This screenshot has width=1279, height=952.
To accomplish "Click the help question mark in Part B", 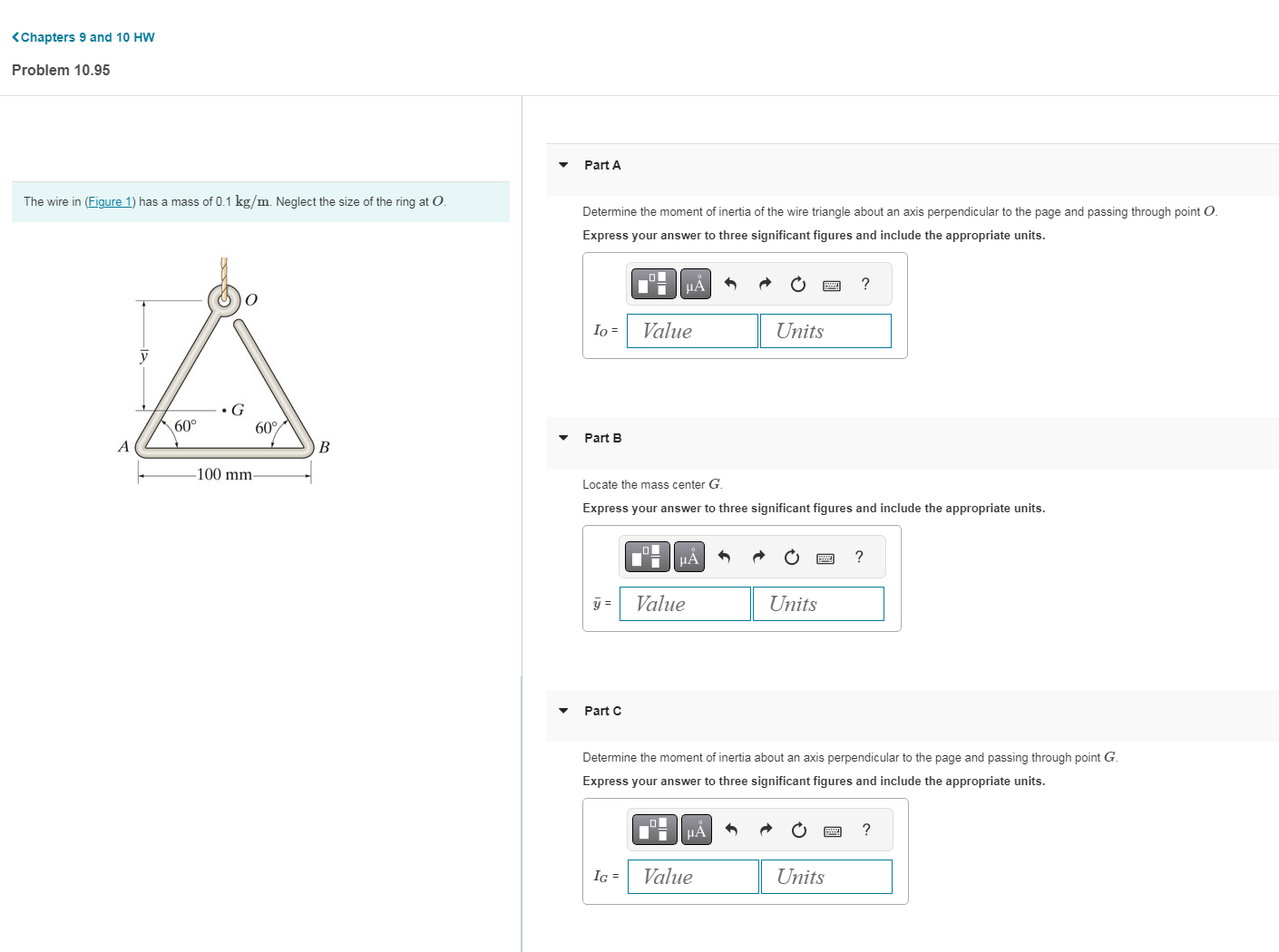I will pos(858,557).
